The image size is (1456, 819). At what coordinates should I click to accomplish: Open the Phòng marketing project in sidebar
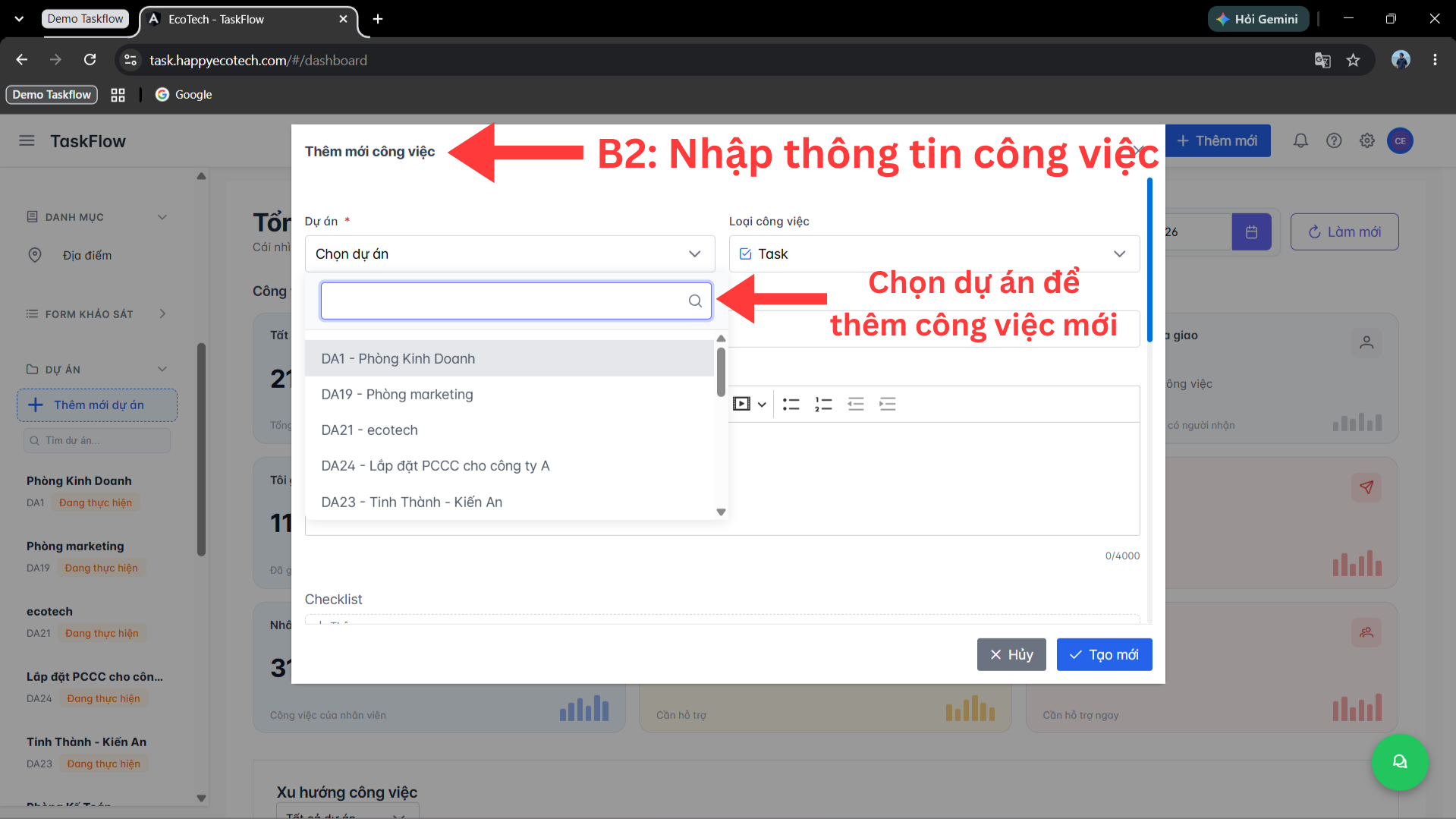pos(75,547)
